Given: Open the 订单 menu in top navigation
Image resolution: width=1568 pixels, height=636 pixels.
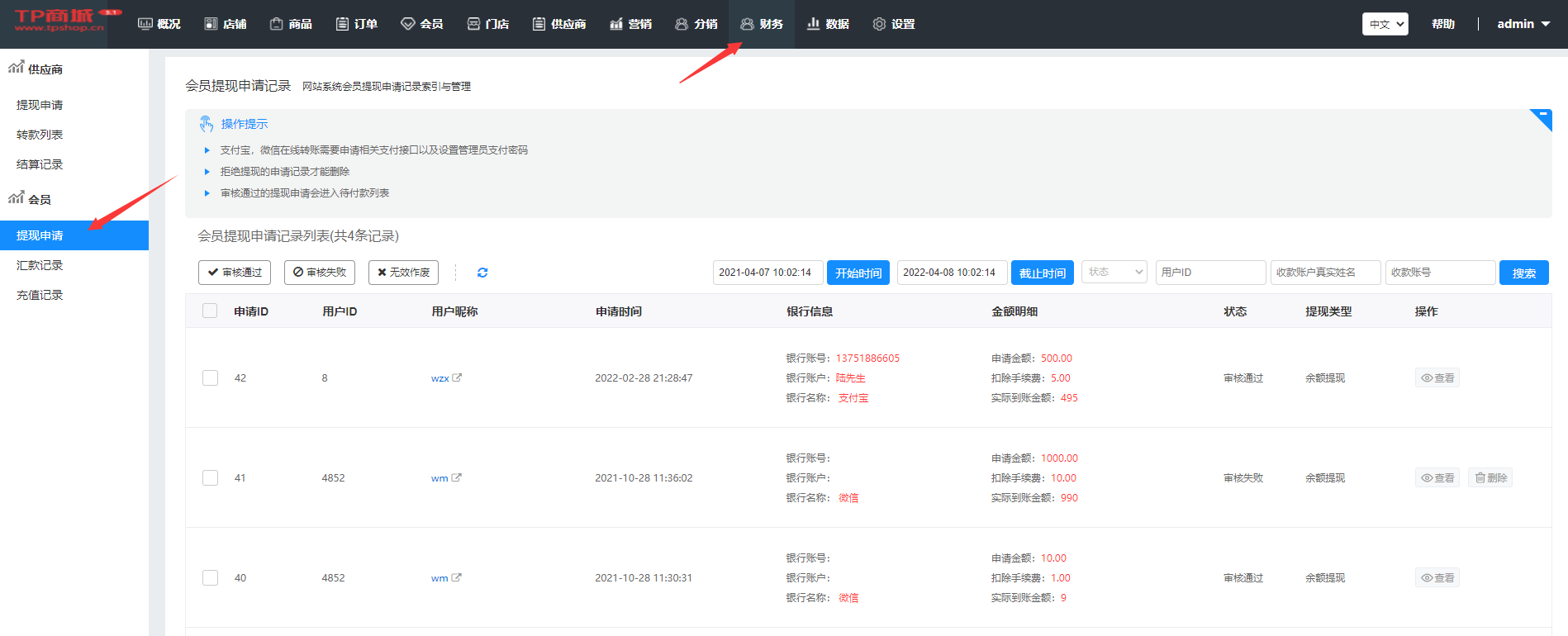Looking at the screenshot, I should (x=357, y=24).
